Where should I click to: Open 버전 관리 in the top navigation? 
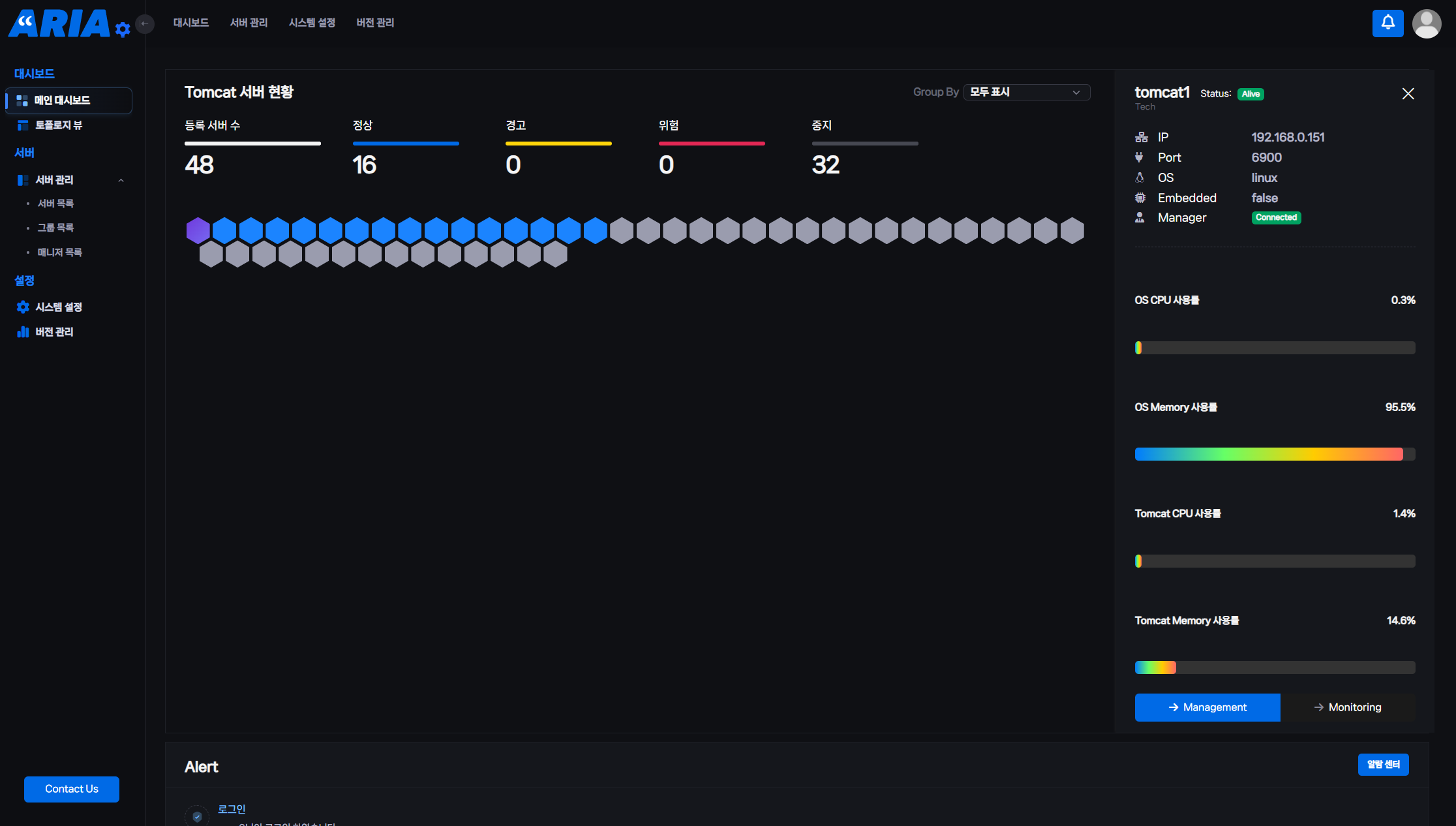pos(375,23)
